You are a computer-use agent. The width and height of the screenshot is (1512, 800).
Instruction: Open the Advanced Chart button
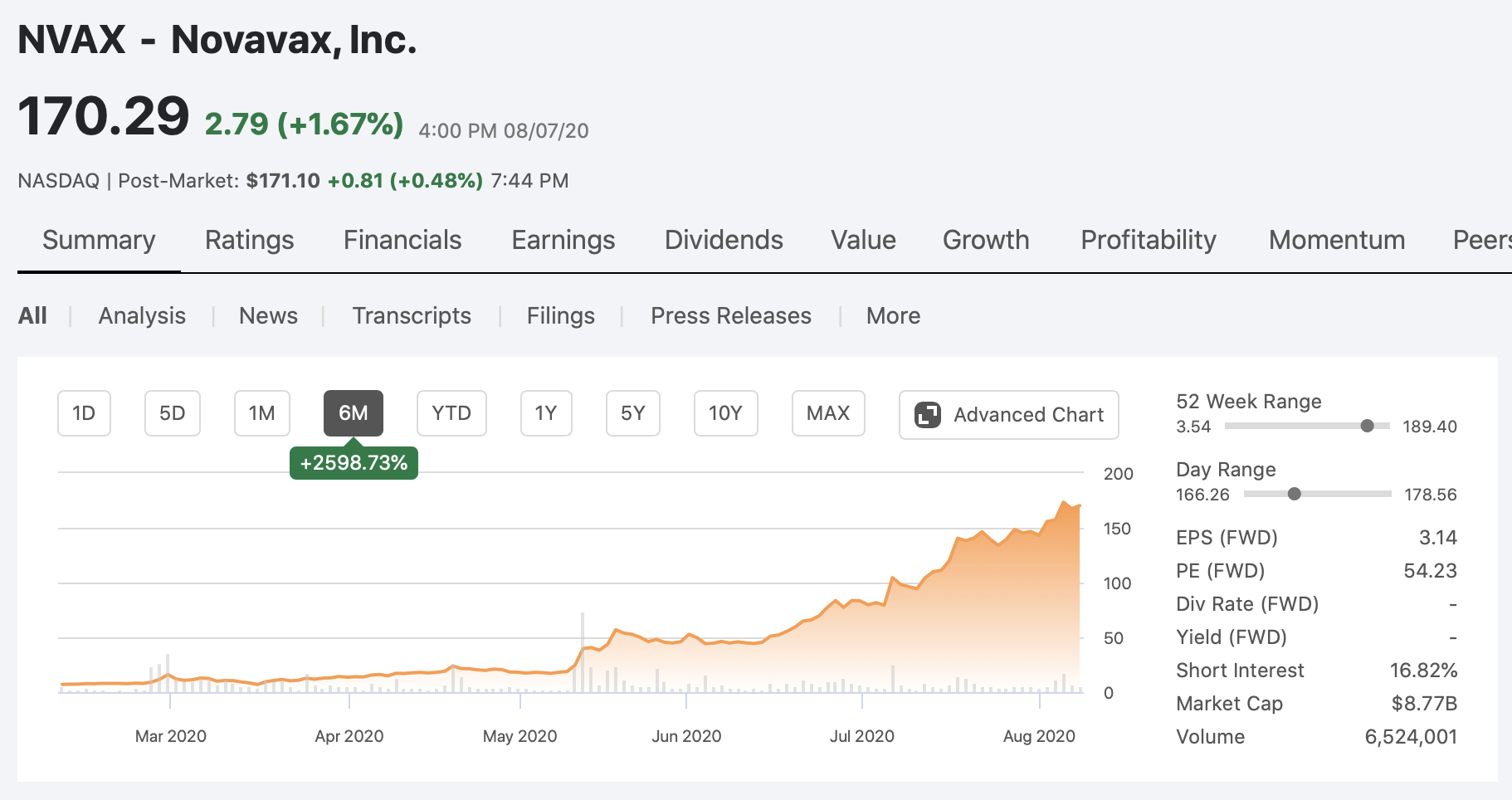click(x=1008, y=414)
